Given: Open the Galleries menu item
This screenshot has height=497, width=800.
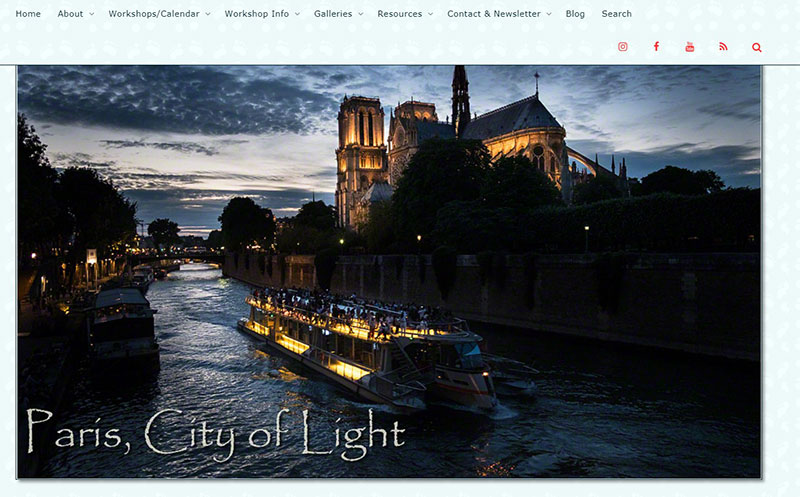Looking at the screenshot, I should [333, 14].
